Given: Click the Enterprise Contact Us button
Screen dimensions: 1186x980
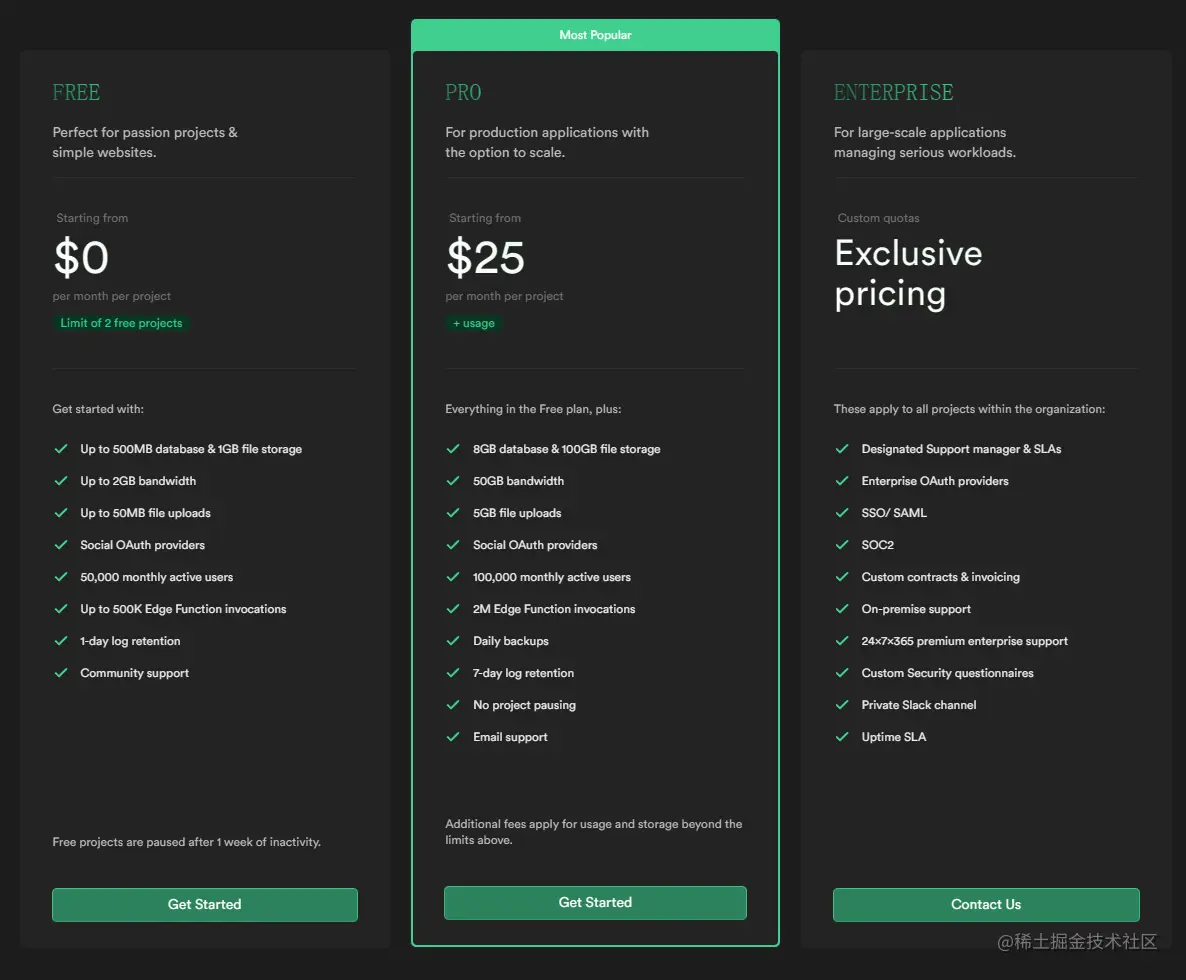Looking at the screenshot, I should coord(985,904).
